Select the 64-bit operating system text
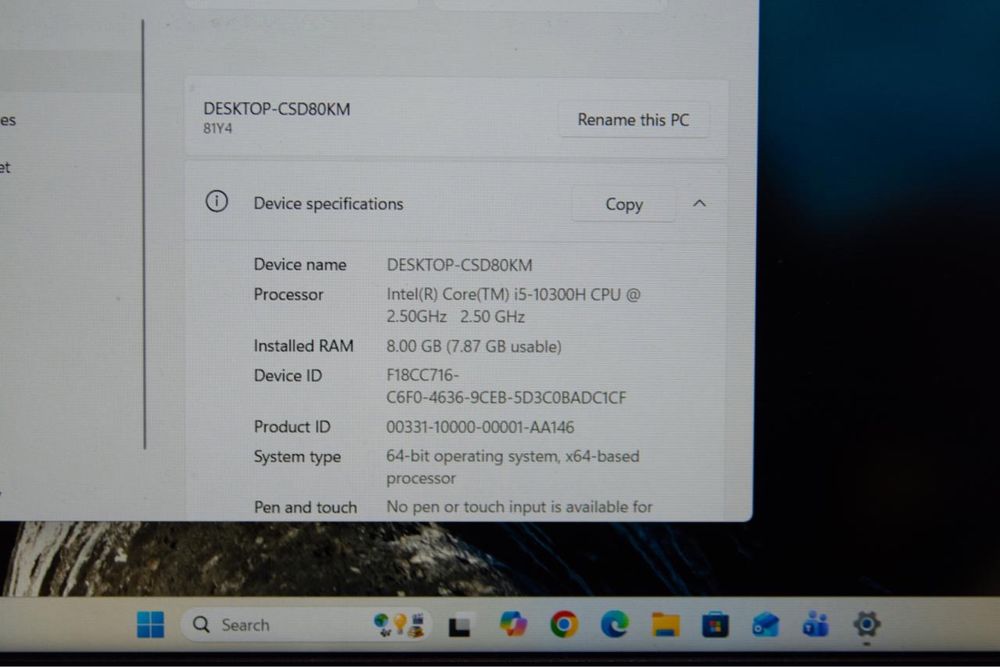This screenshot has height=667, width=1000. (x=513, y=467)
